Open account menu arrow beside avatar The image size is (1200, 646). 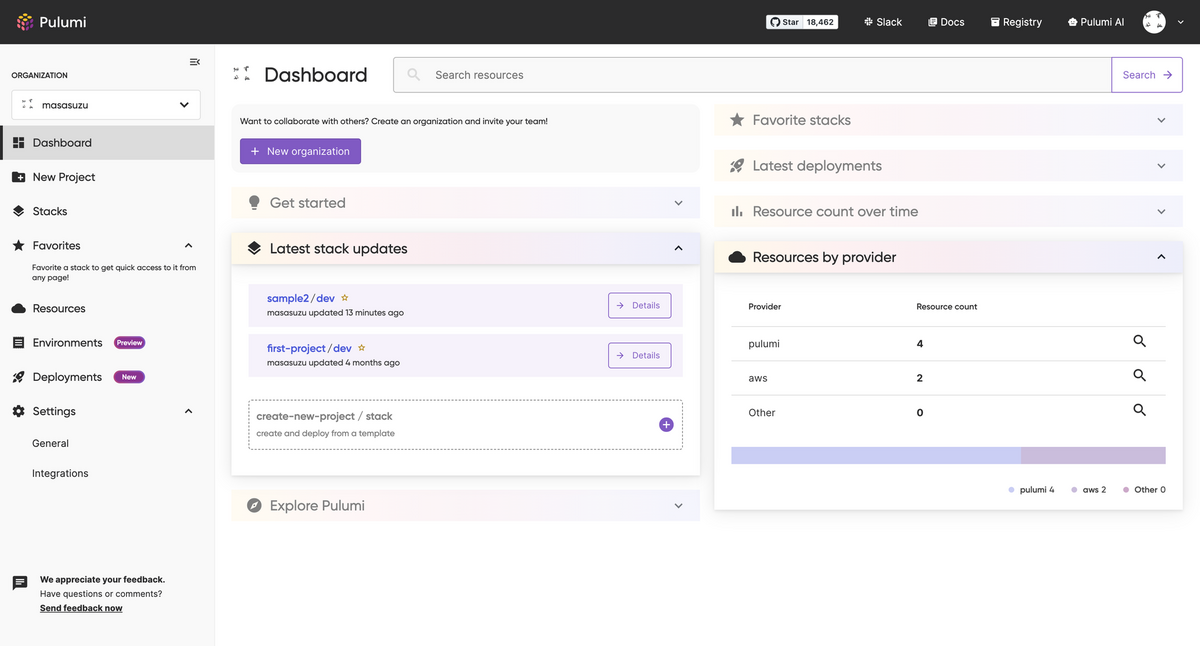(x=1181, y=22)
